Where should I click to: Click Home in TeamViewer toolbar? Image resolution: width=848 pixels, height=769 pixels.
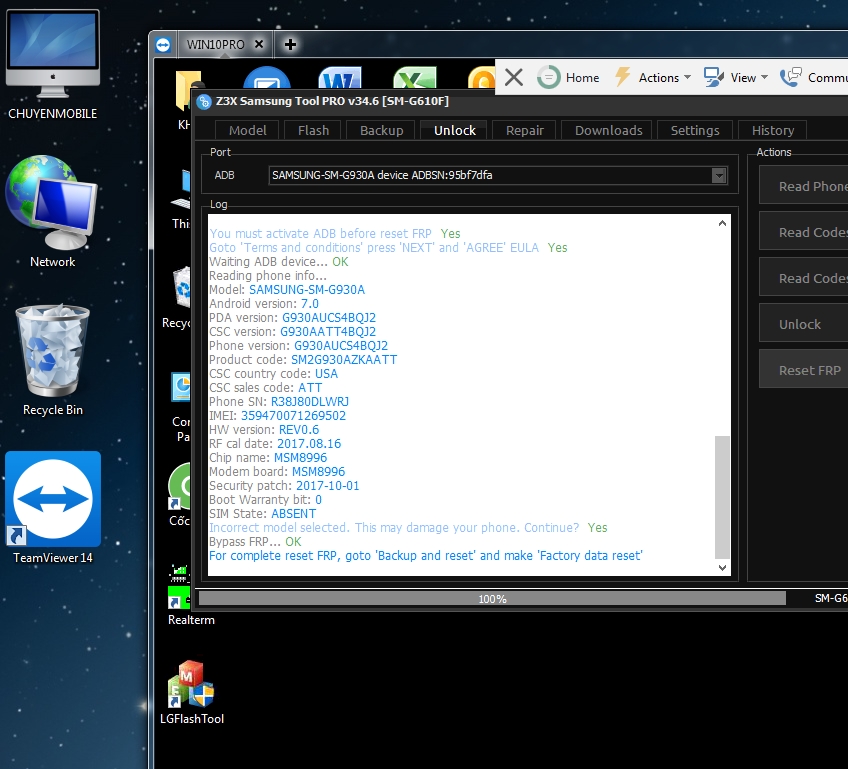pos(568,77)
